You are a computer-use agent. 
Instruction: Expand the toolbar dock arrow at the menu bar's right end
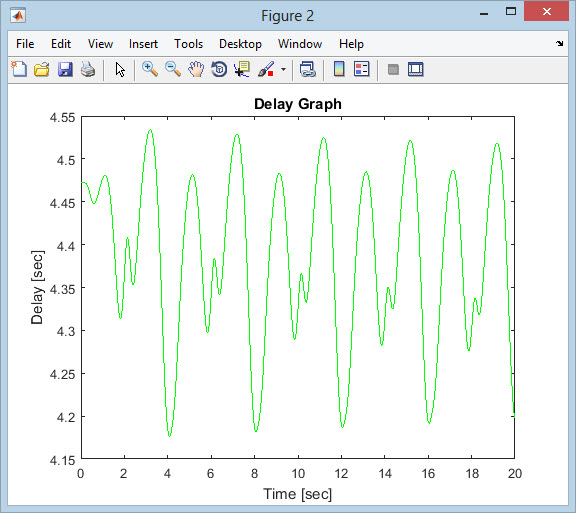559,43
